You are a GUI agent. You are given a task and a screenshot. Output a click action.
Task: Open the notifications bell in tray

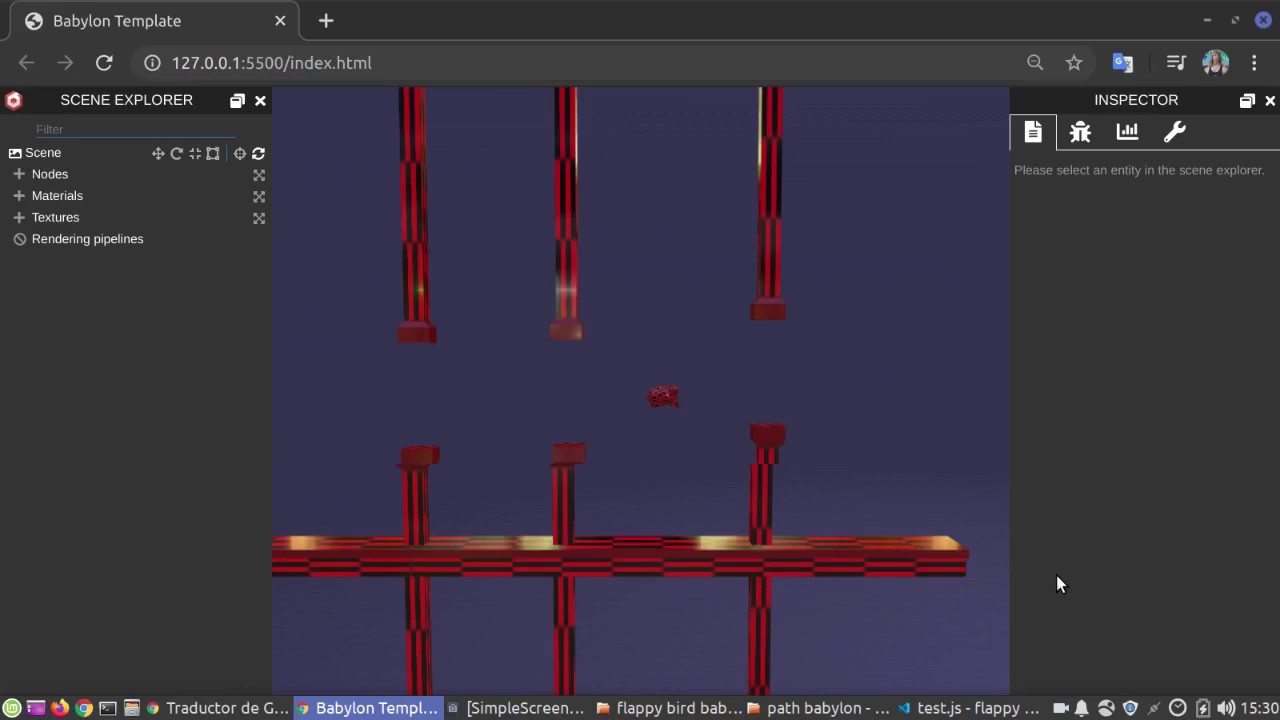click(1081, 708)
